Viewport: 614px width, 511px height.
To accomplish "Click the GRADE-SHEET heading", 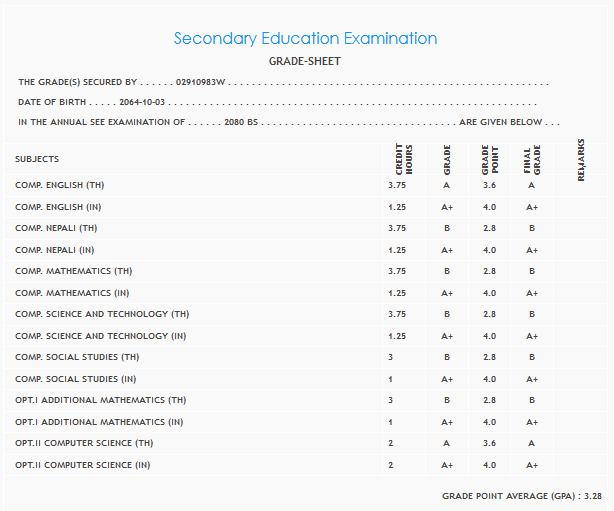I will [x=305, y=62].
